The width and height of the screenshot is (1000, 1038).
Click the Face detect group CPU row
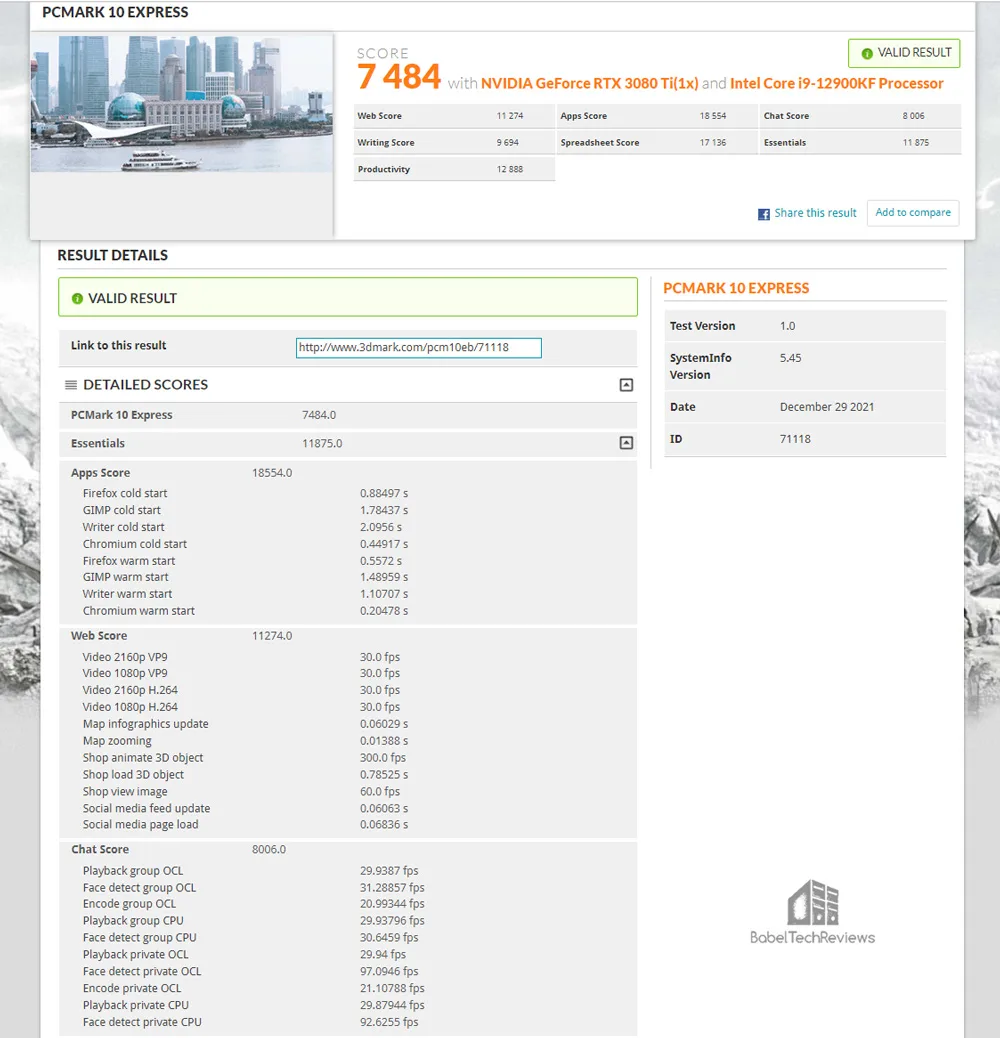348,938
